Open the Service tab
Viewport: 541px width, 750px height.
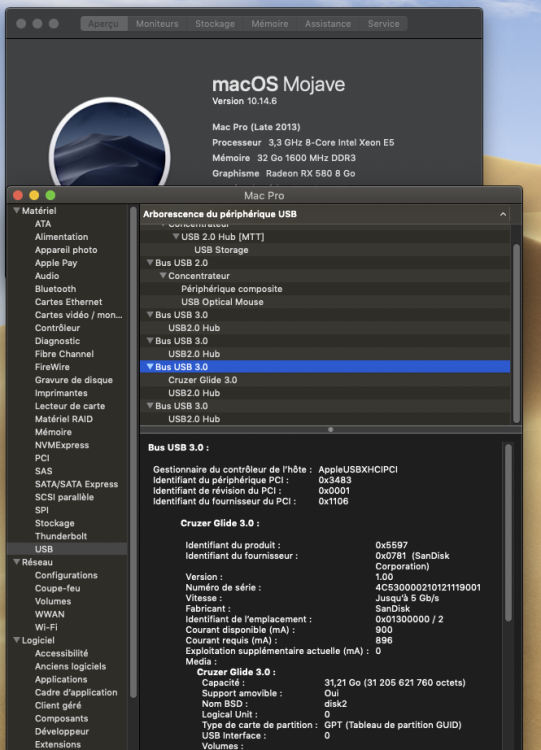[x=383, y=23]
